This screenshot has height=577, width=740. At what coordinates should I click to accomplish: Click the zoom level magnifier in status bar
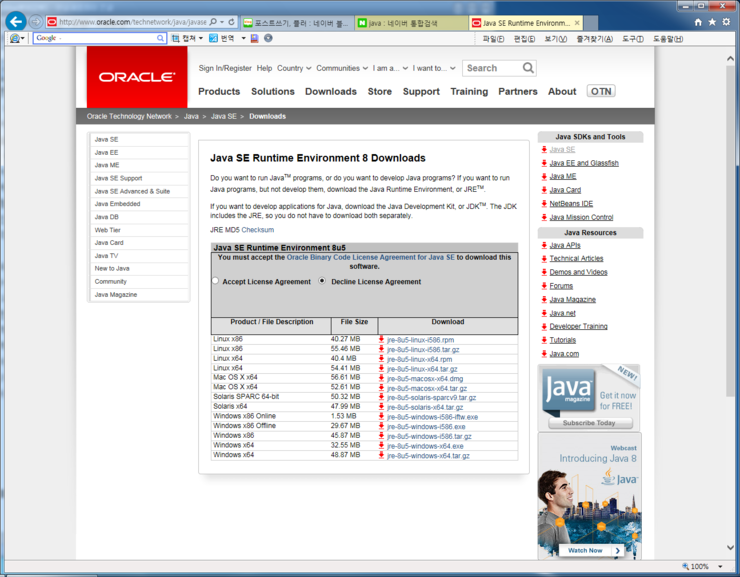point(685,566)
